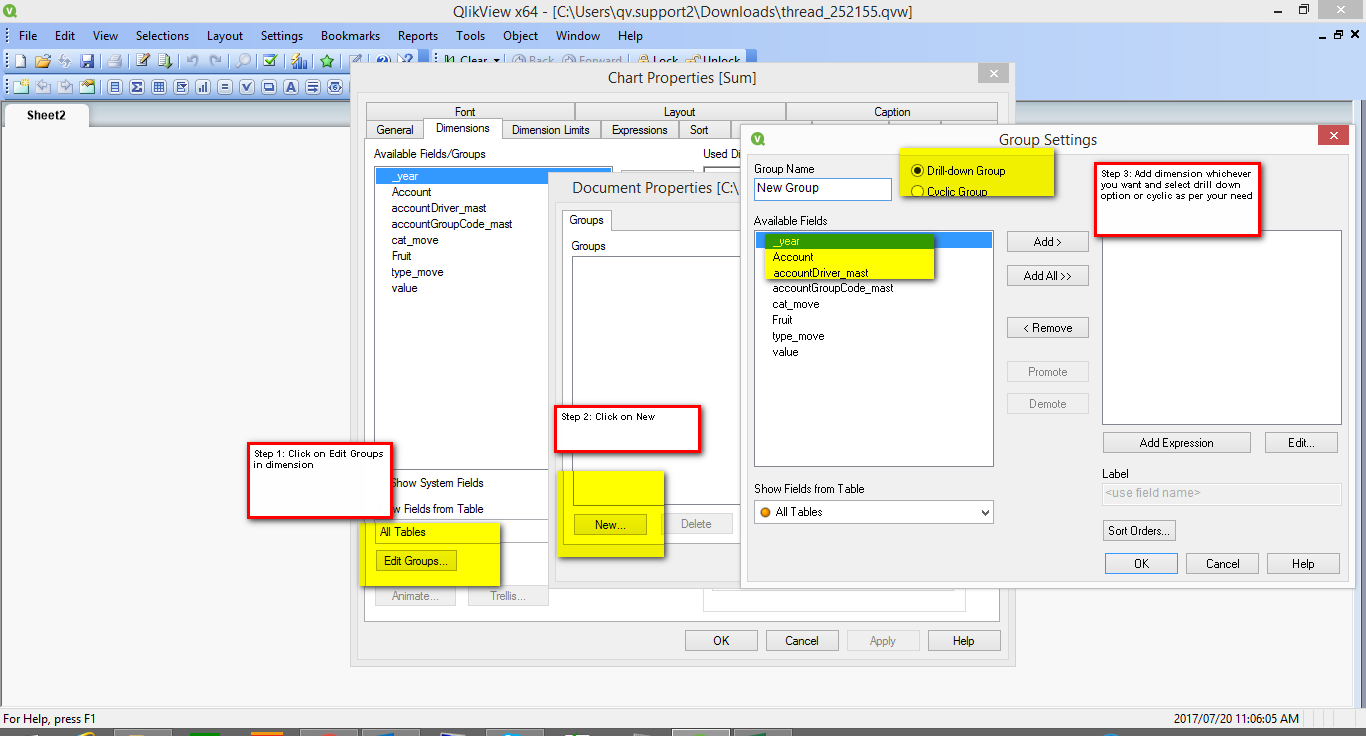Show Current Selections via the checkmark icon
Image resolution: width=1366 pixels, height=736 pixels.
coord(270,61)
